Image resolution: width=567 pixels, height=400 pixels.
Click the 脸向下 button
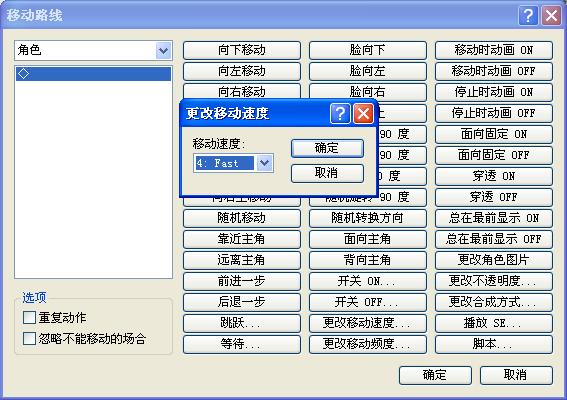coord(368,50)
